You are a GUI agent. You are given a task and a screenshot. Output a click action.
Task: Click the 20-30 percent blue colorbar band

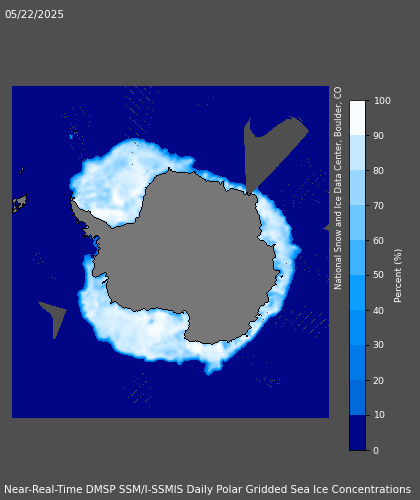click(x=357, y=362)
